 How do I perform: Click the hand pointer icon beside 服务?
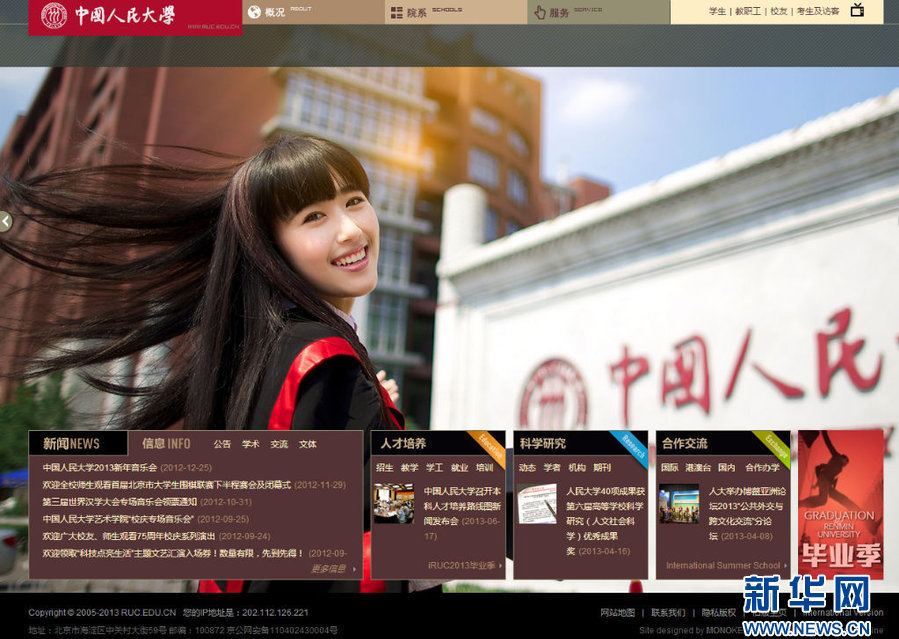[540, 12]
